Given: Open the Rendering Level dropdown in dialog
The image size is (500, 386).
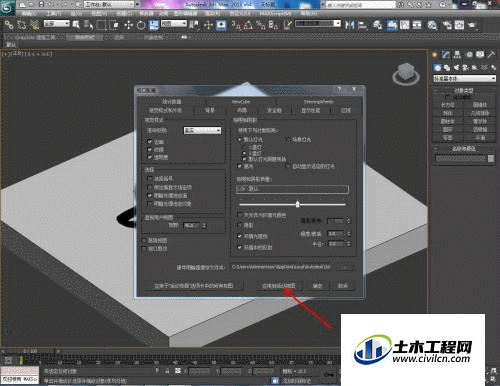Looking at the screenshot, I should coord(202,130).
